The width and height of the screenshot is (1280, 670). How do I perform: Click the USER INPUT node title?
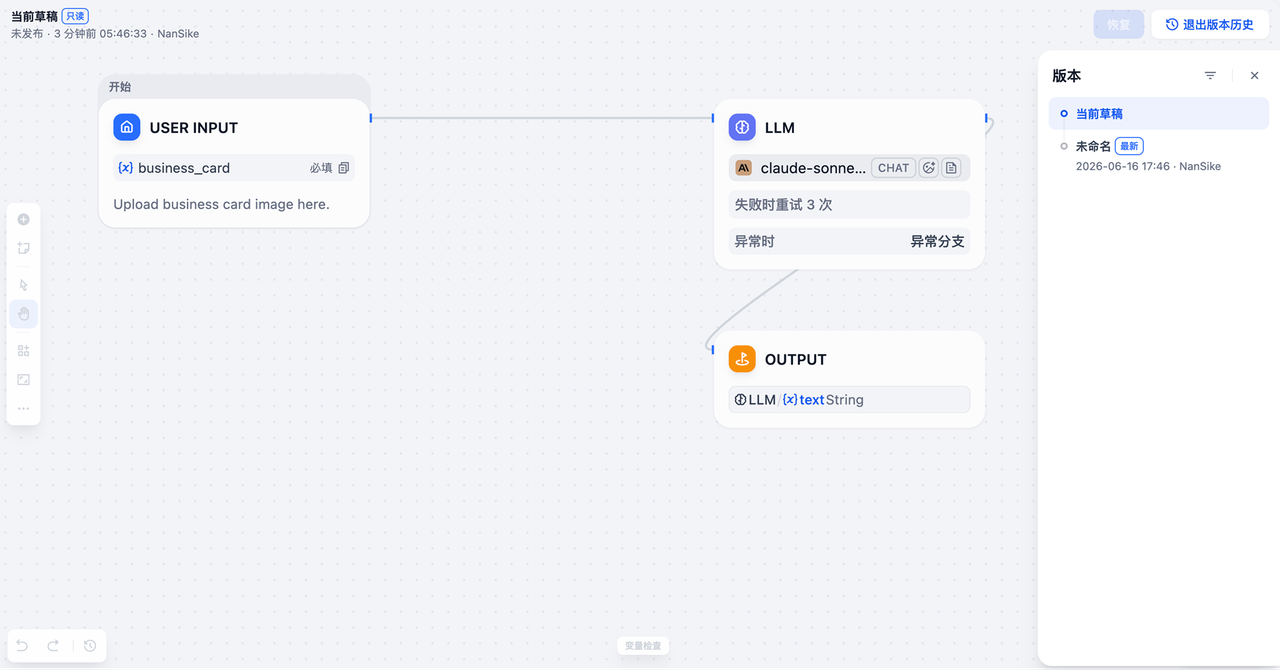(x=194, y=128)
